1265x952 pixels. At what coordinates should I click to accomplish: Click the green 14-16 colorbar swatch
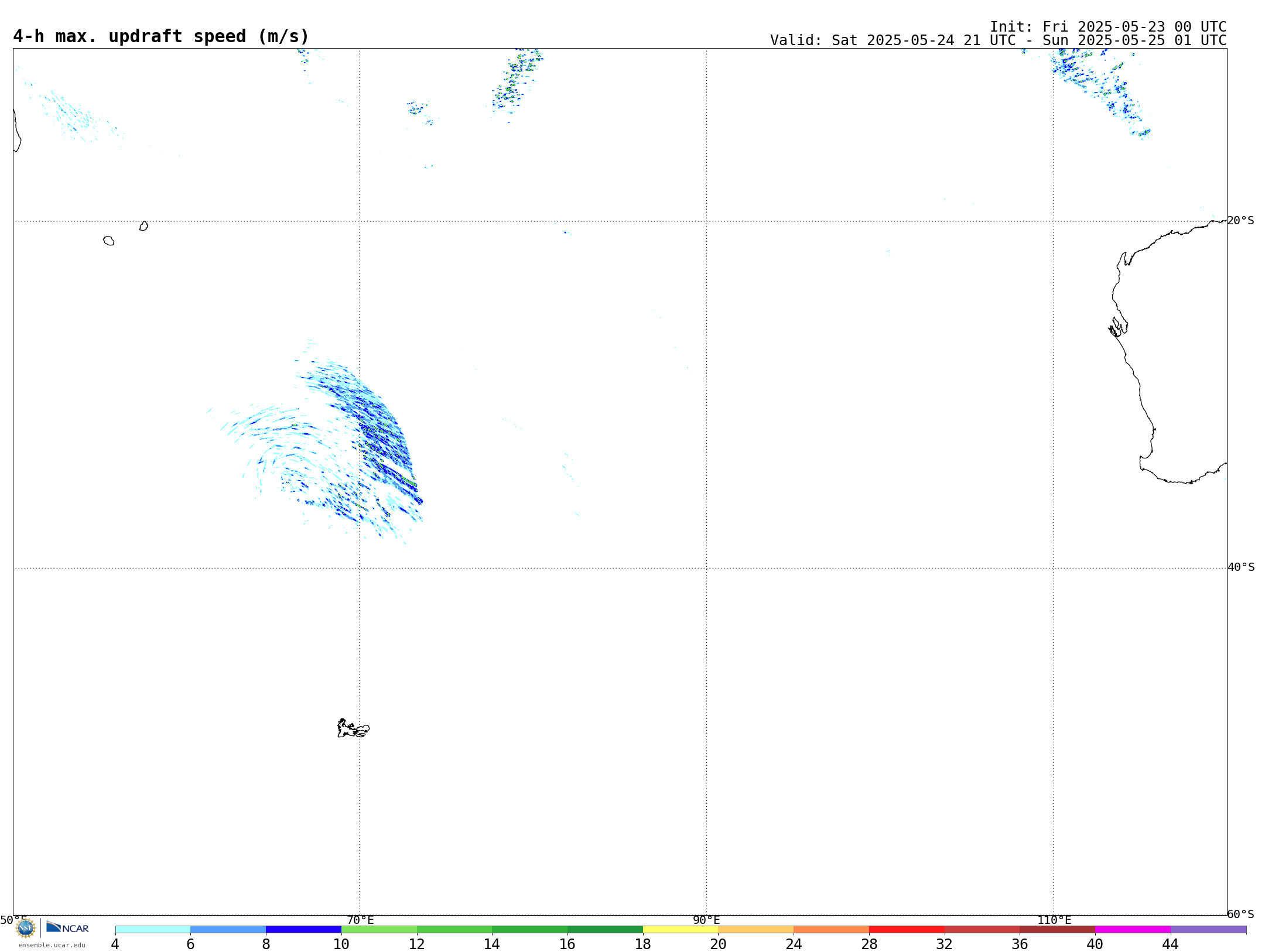[530, 929]
